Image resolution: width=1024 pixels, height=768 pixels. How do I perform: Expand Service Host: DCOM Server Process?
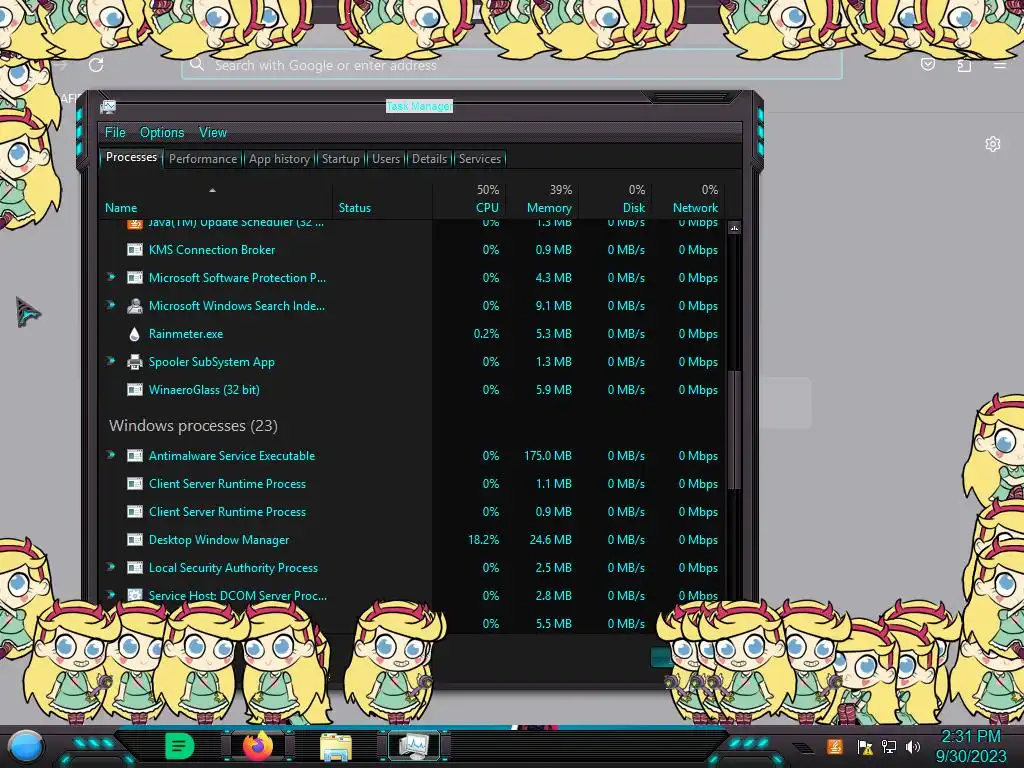click(111, 595)
